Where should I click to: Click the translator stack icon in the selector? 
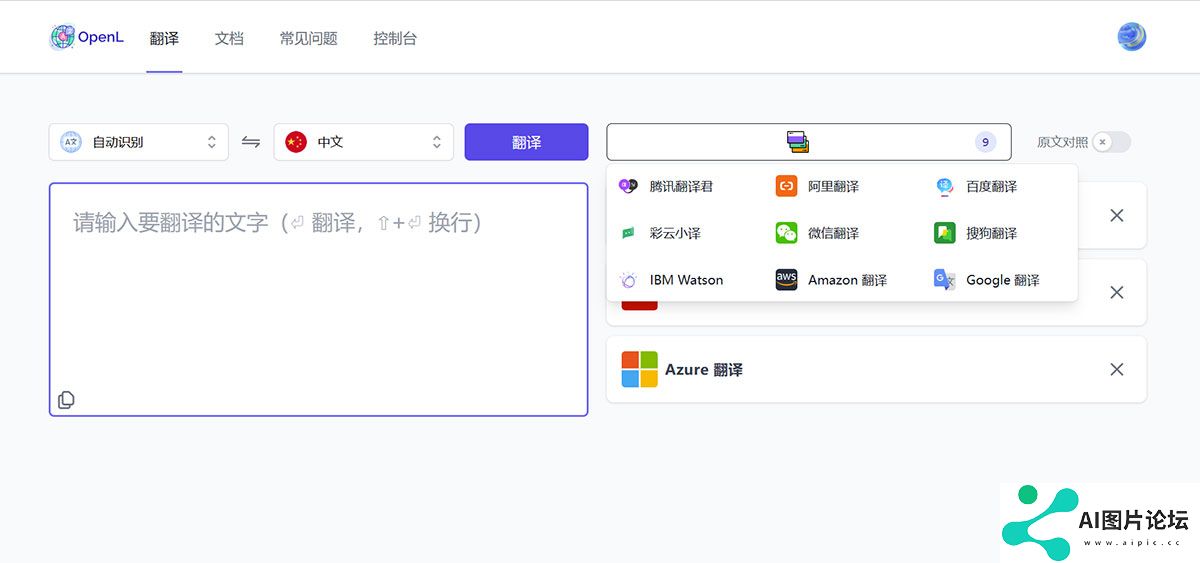[797, 142]
